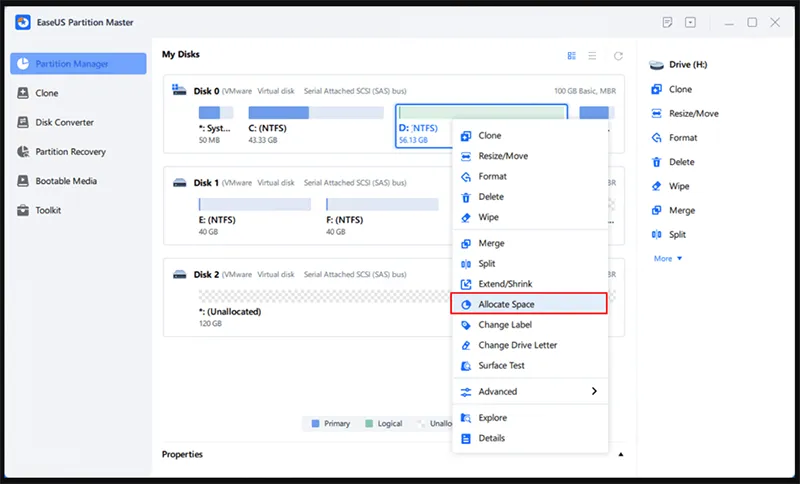This screenshot has height=484, width=800.
Task: Choose Extend/Shrink in the context menu
Action: [x=530, y=284]
